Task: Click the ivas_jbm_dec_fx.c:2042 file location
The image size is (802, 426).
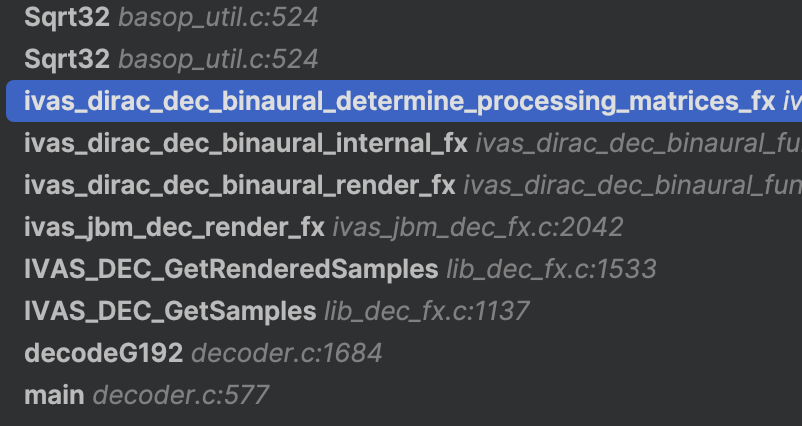Action: point(478,227)
